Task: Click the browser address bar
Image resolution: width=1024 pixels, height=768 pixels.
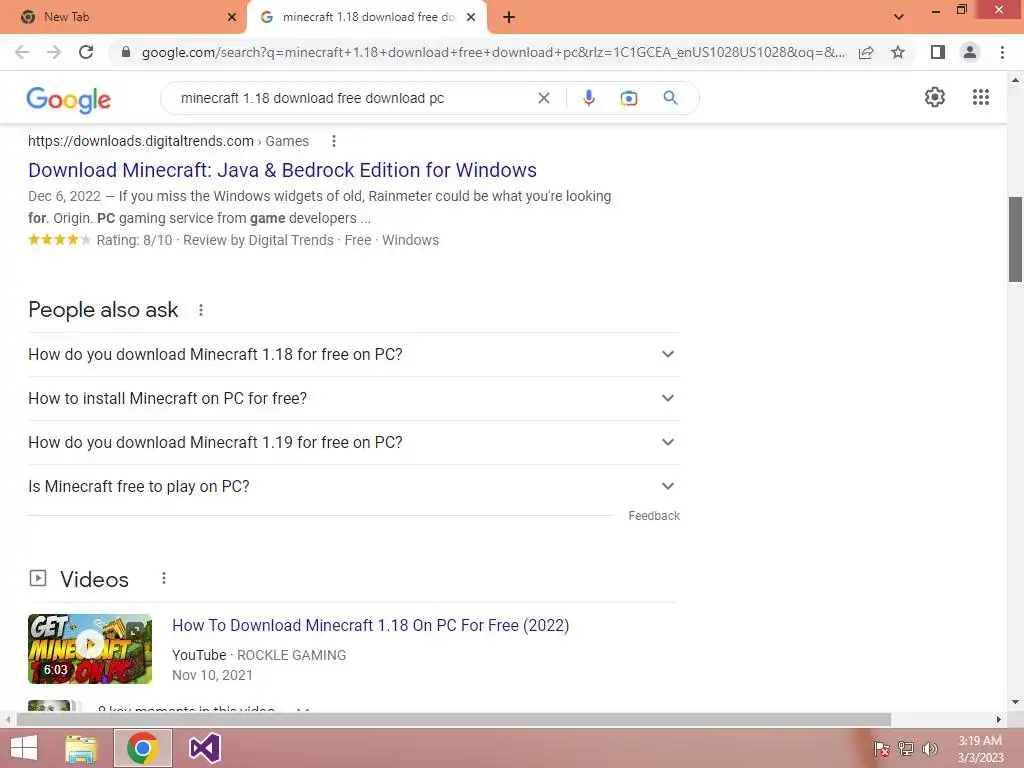Action: pyautogui.click(x=493, y=52)
